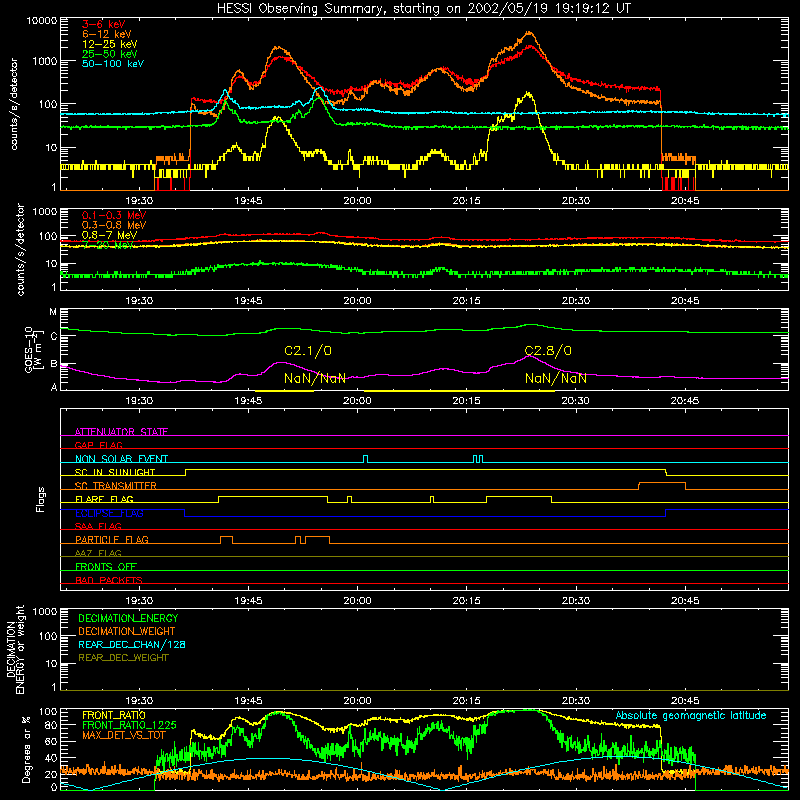Click the ATTENUATOR_STATE flag label
The image size is (800, 800).
pyautogui.click(x=121, y=432)
